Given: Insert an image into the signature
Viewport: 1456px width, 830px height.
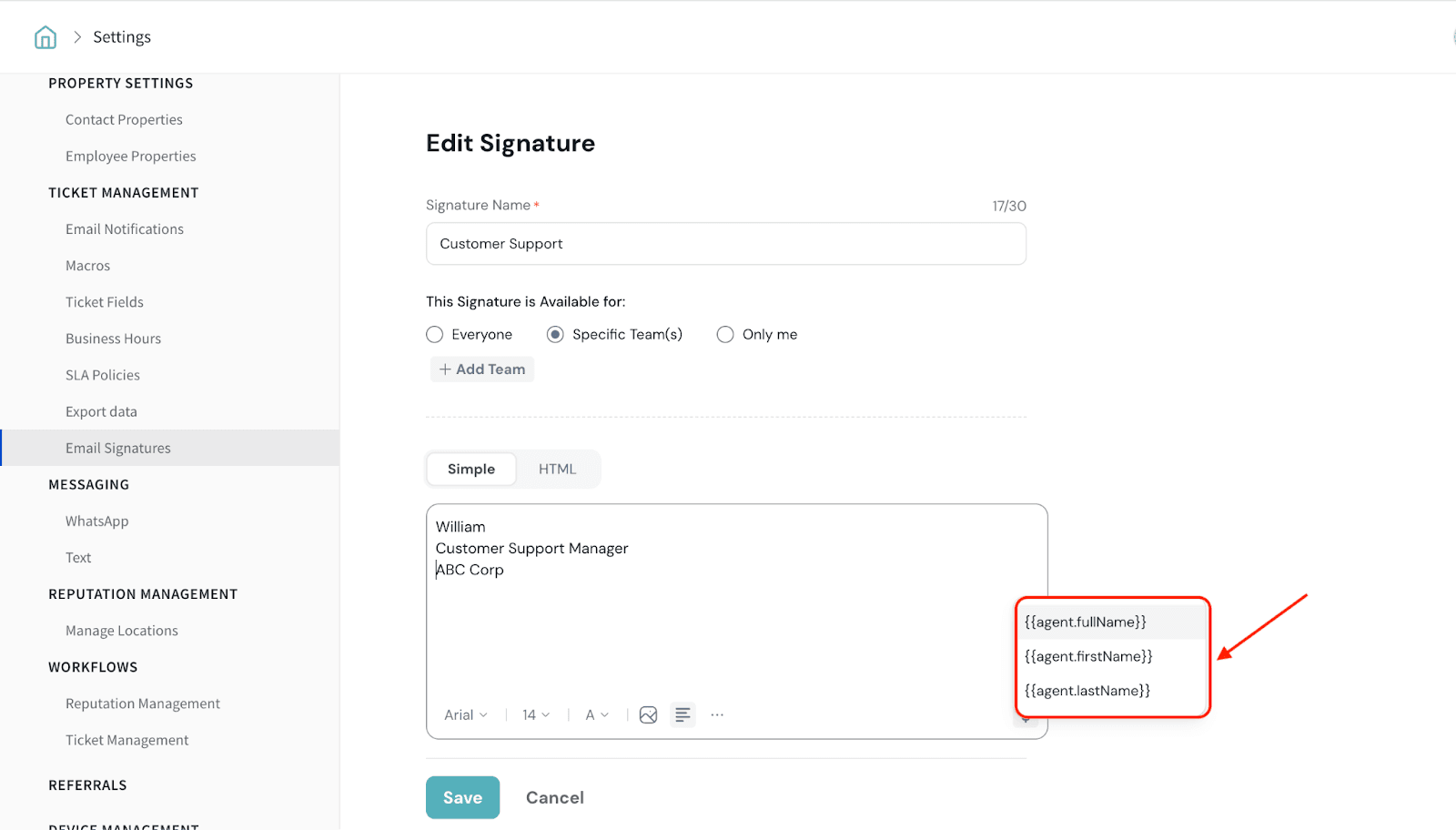Looking at the screenshot, I should (648, 715).
